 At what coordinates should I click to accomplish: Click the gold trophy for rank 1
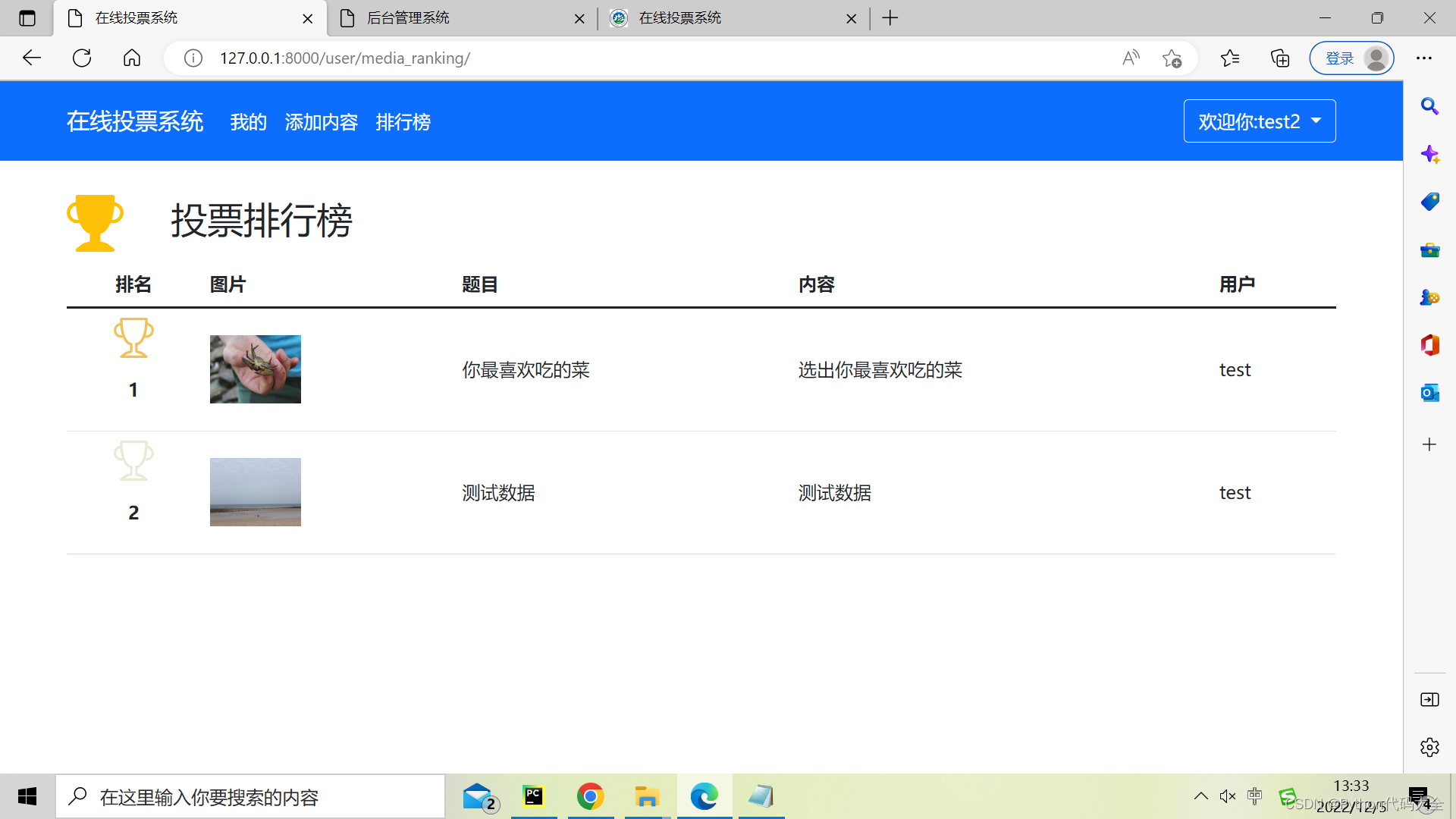click(x=133, y=337)
